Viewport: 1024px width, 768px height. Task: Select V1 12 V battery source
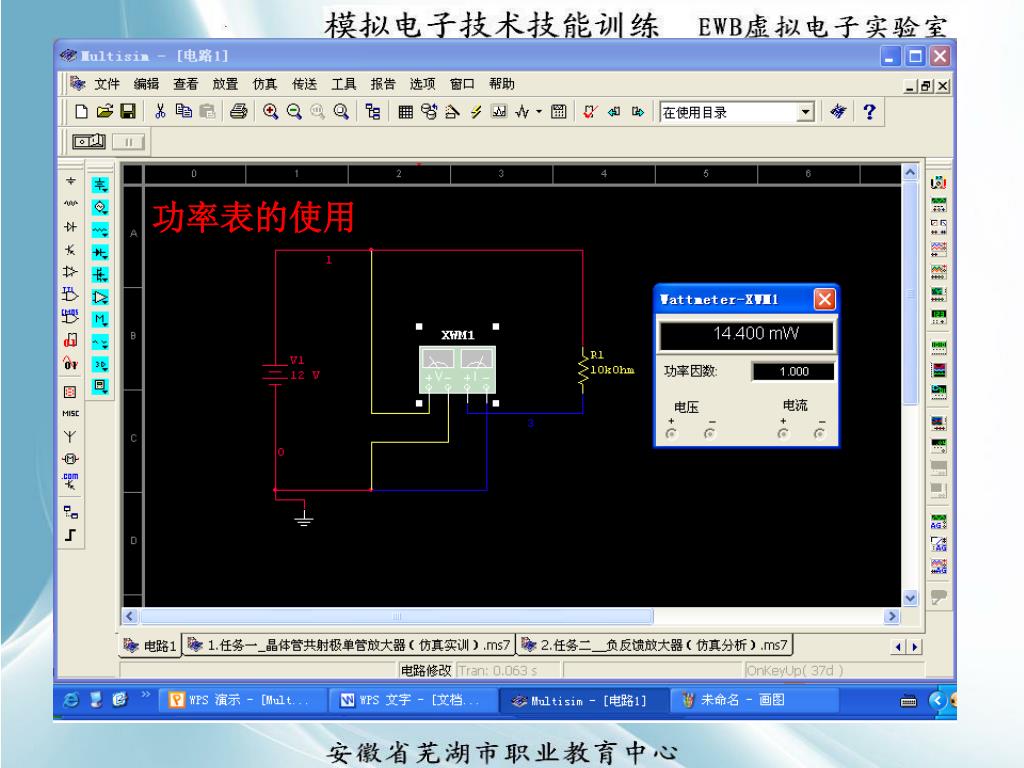(x=275, y=374)
